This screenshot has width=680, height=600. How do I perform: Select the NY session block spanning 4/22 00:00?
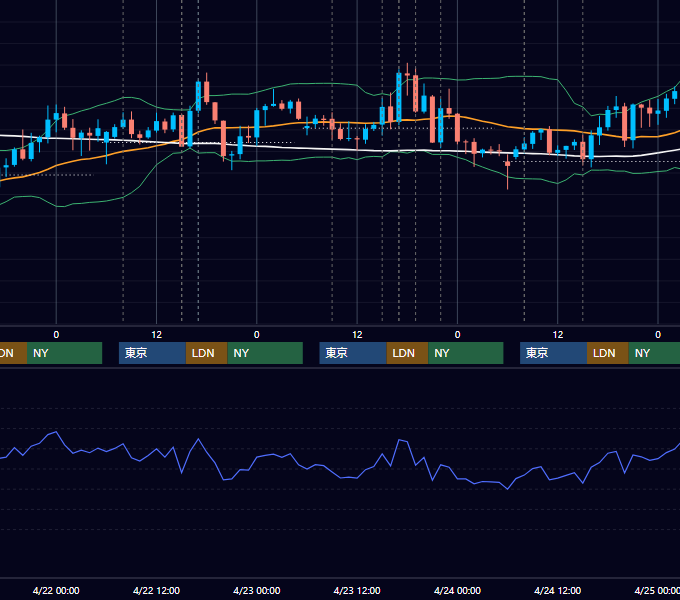coord(64,353)
